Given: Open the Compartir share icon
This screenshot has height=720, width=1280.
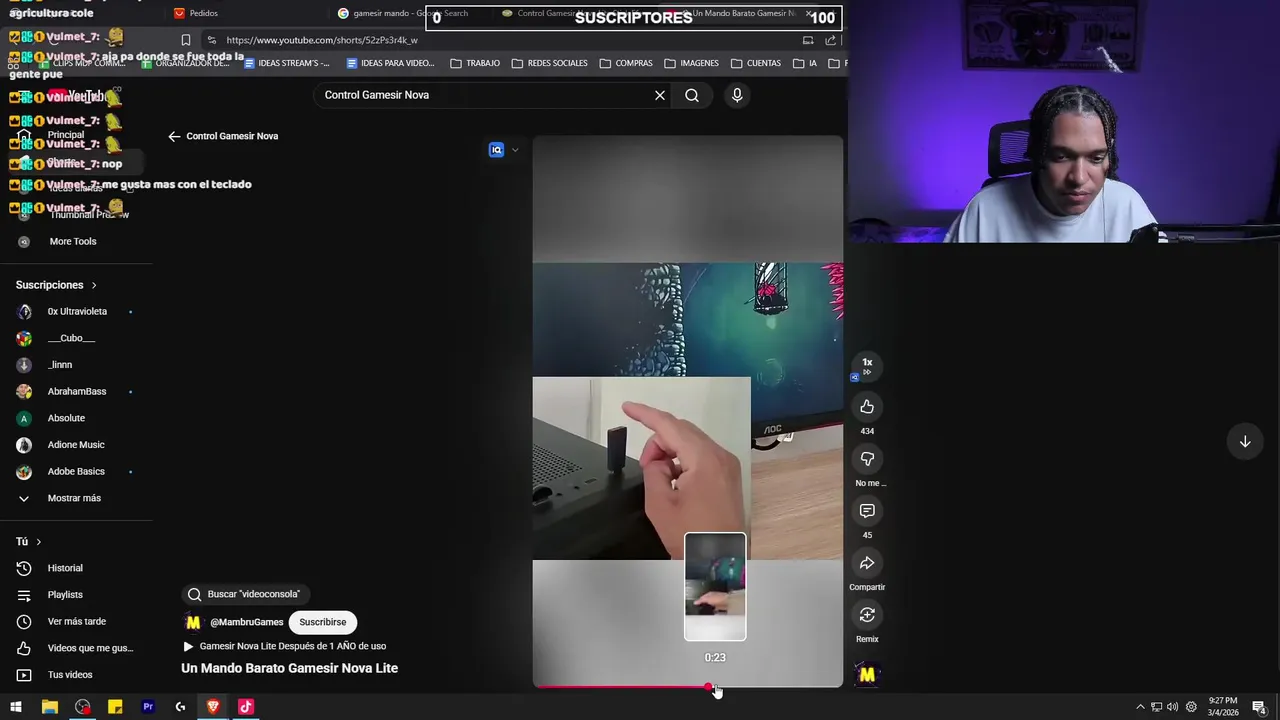Looking at the screenshot, I should pyautogui.click(x=867, y=563).
